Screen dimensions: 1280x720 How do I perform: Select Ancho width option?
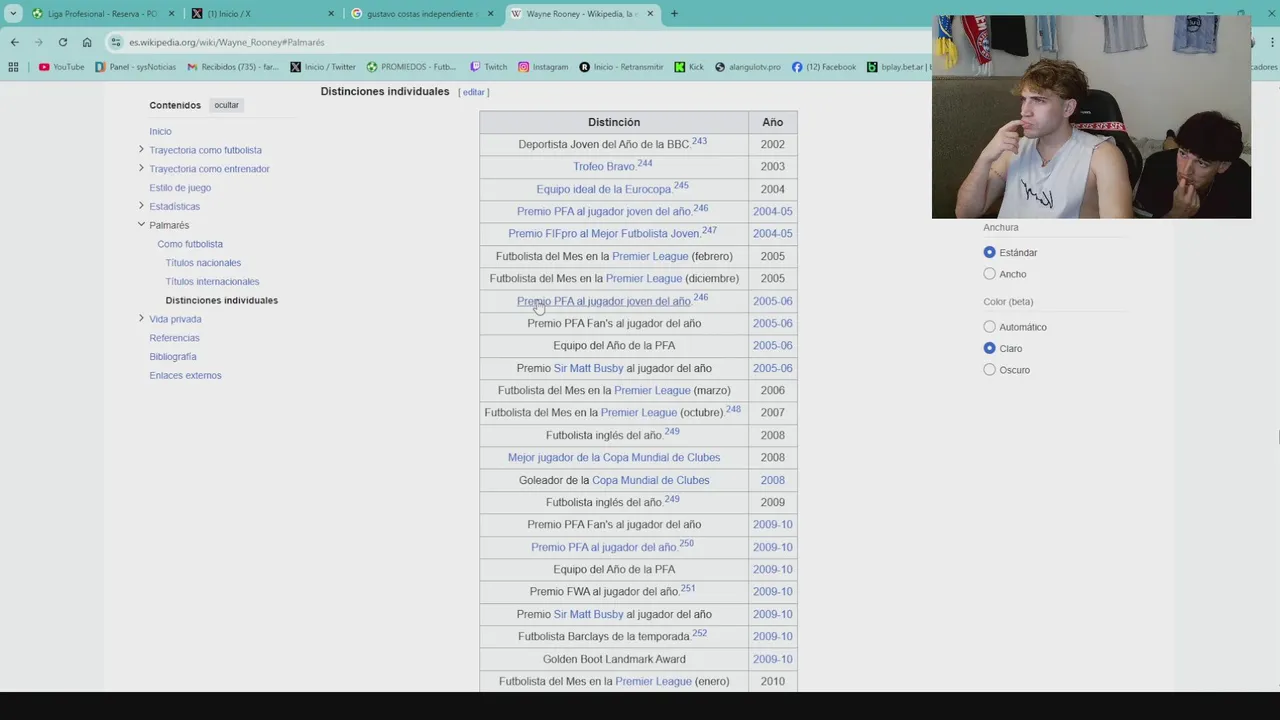[989, 274]
